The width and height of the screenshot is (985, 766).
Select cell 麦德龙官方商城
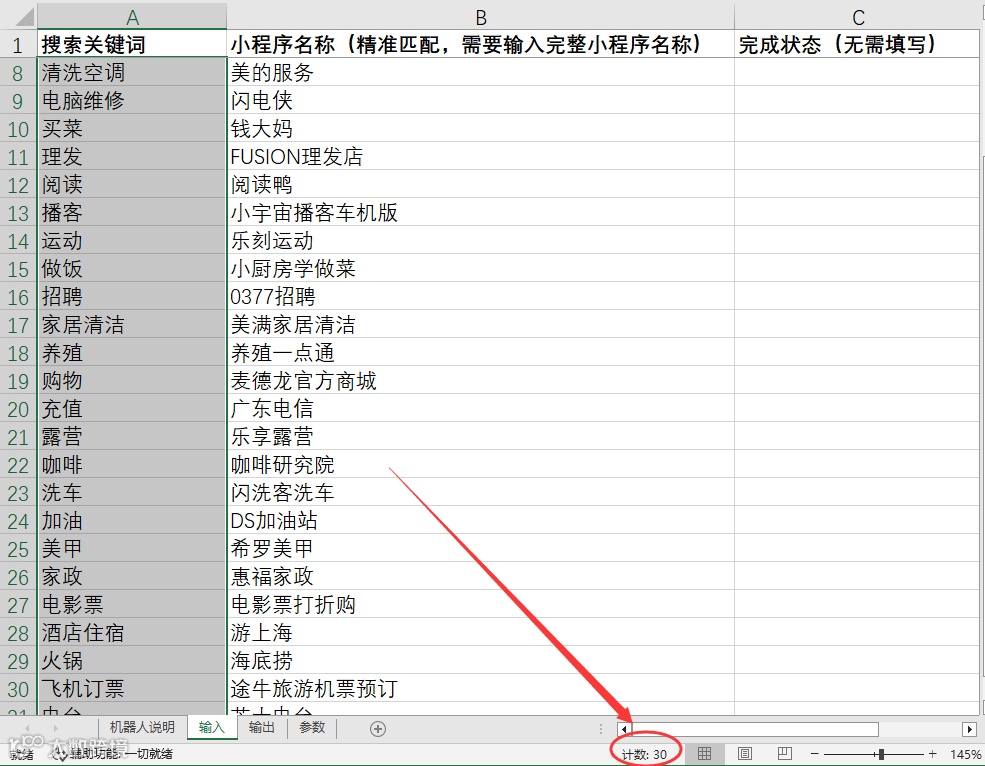pos(481,381)
